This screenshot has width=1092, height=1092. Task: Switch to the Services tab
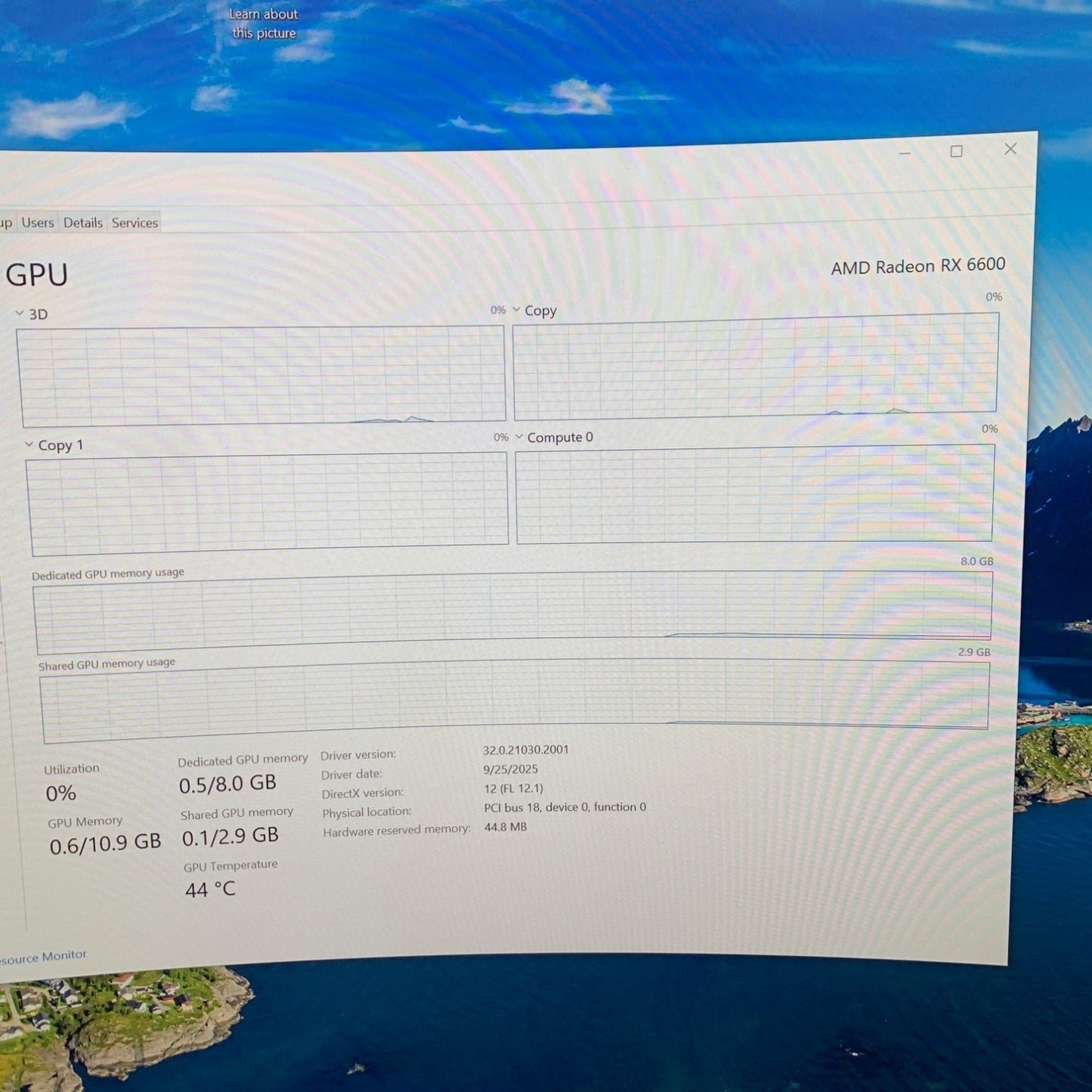pyautogui.click(x=135, y=222)
